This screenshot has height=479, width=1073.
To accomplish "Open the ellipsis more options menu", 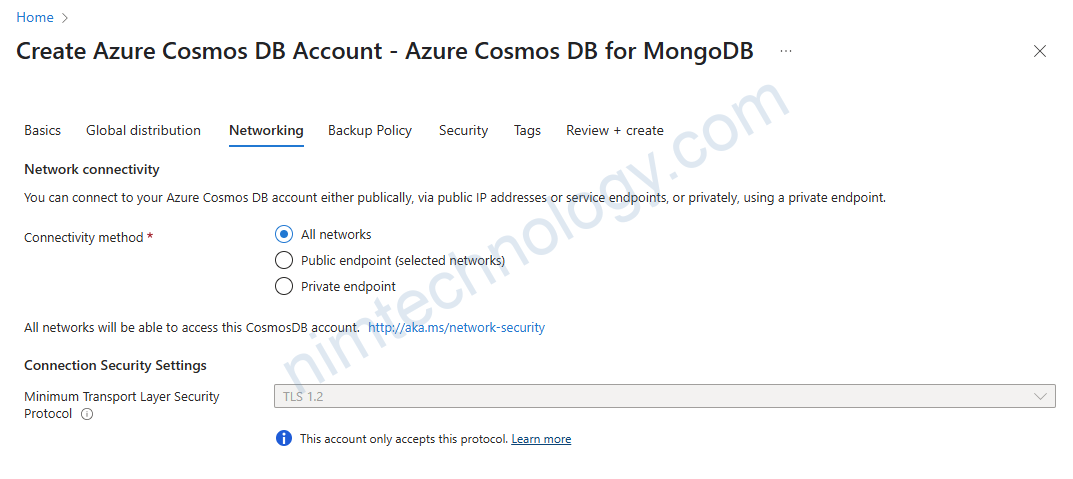I will (786, 50).
